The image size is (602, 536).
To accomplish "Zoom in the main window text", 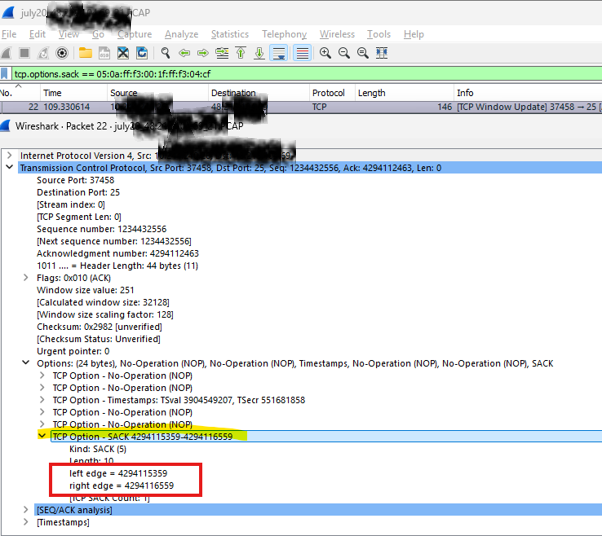I will (325, 53).
